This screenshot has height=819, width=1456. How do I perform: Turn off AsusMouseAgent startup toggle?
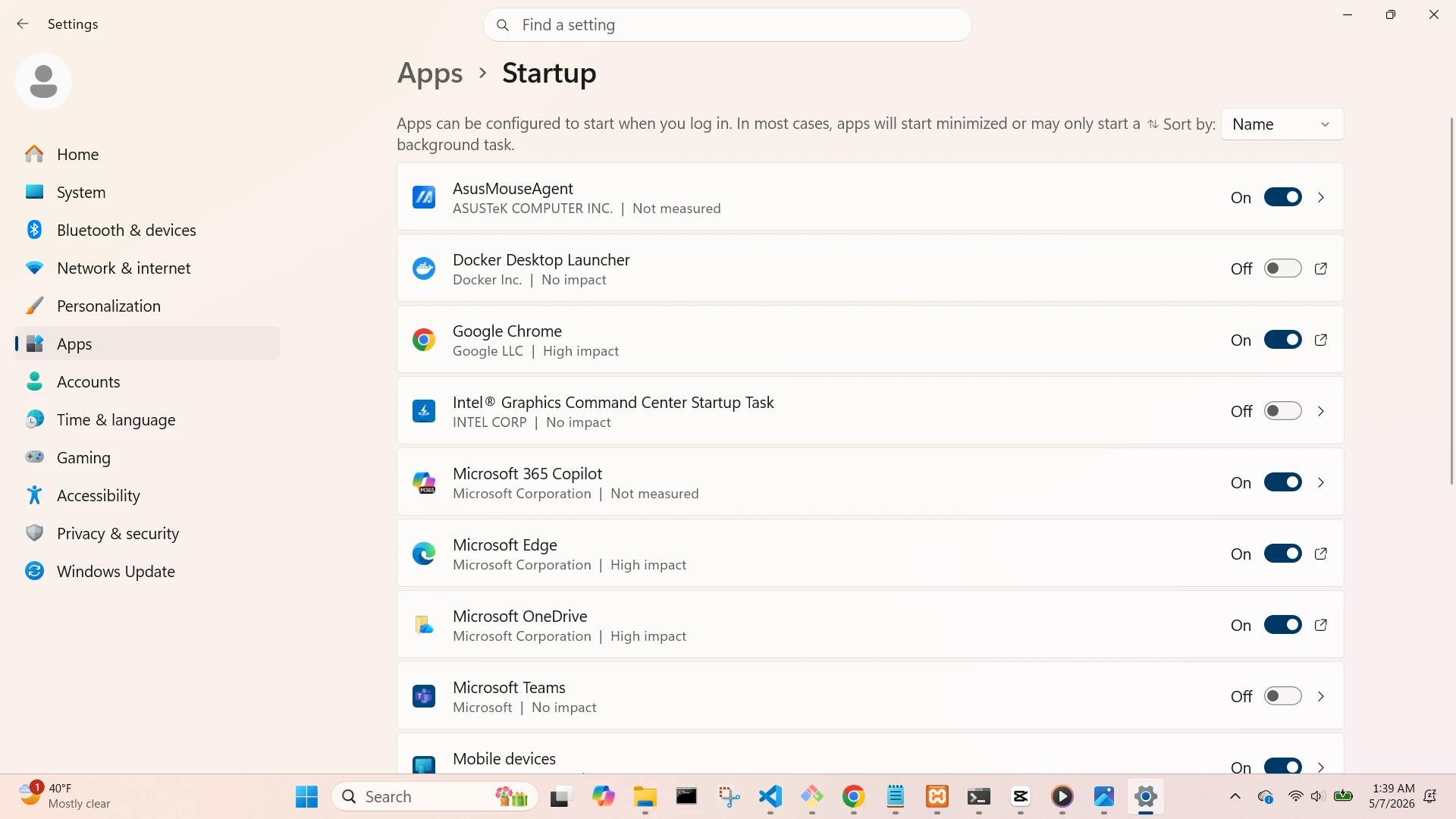click(x=1282, y=197)
